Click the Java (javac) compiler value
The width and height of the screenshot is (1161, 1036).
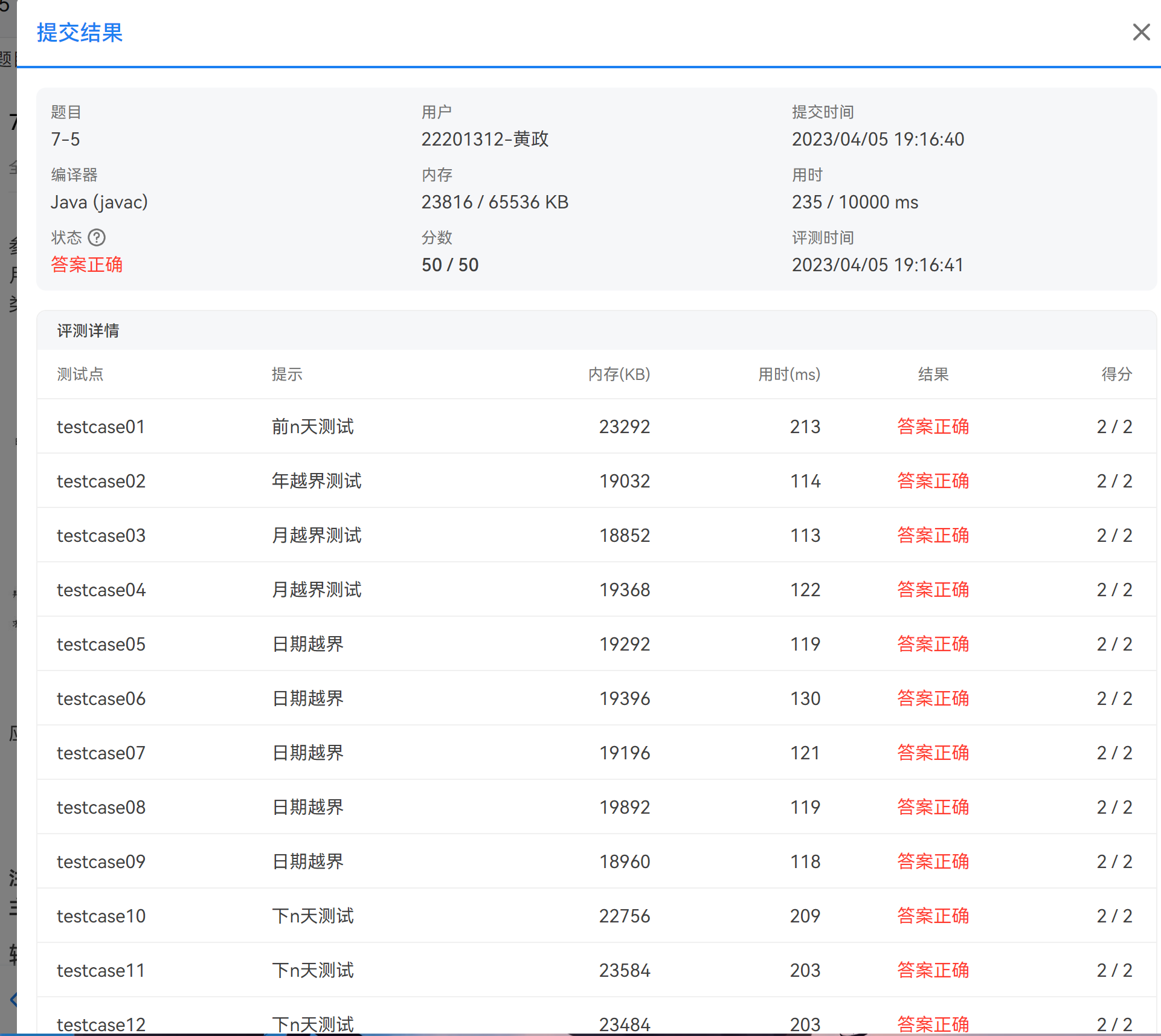(x=99, y=202)
